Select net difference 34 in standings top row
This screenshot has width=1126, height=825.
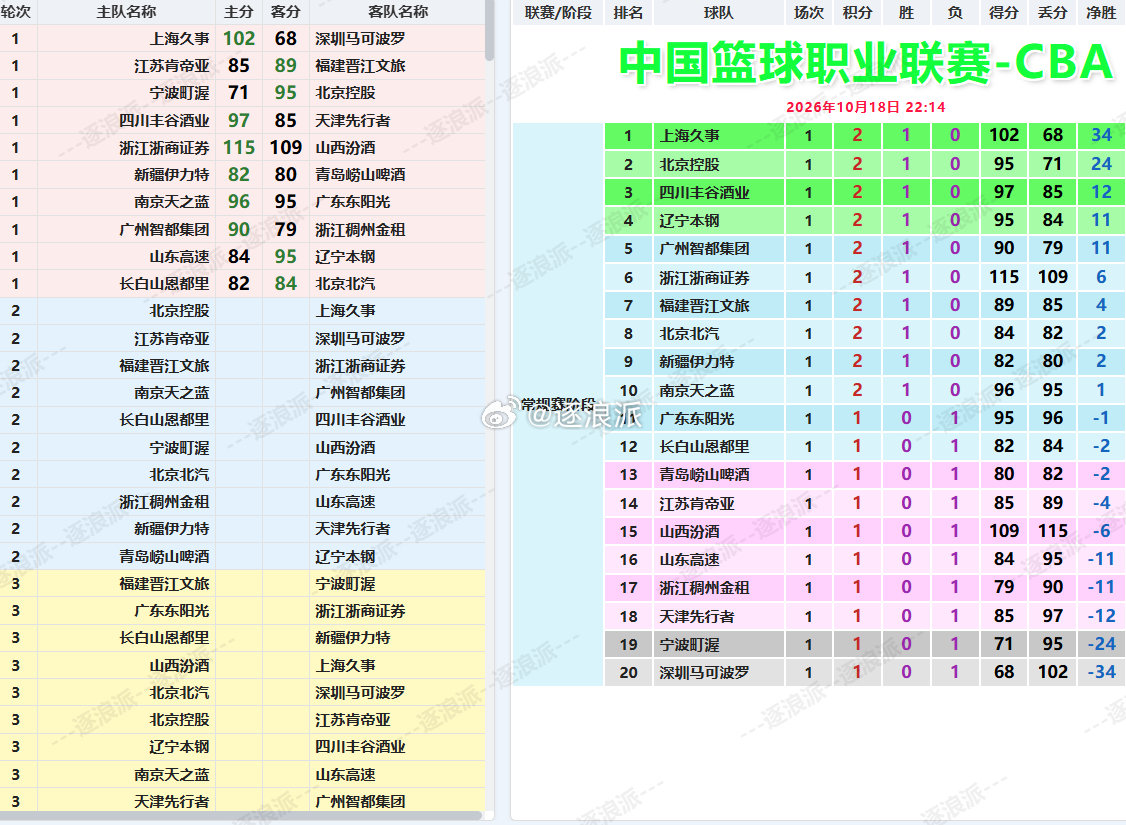coord(1102,135)
